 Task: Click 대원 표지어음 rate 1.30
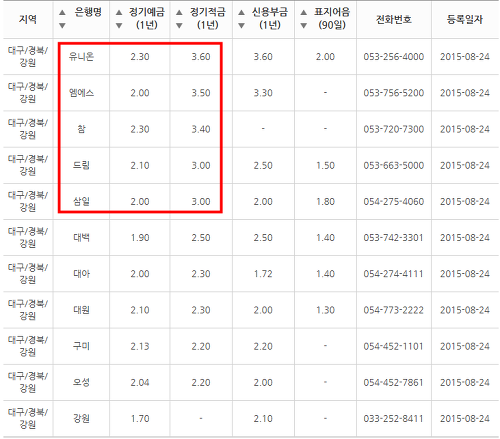(x=325, y=310)
